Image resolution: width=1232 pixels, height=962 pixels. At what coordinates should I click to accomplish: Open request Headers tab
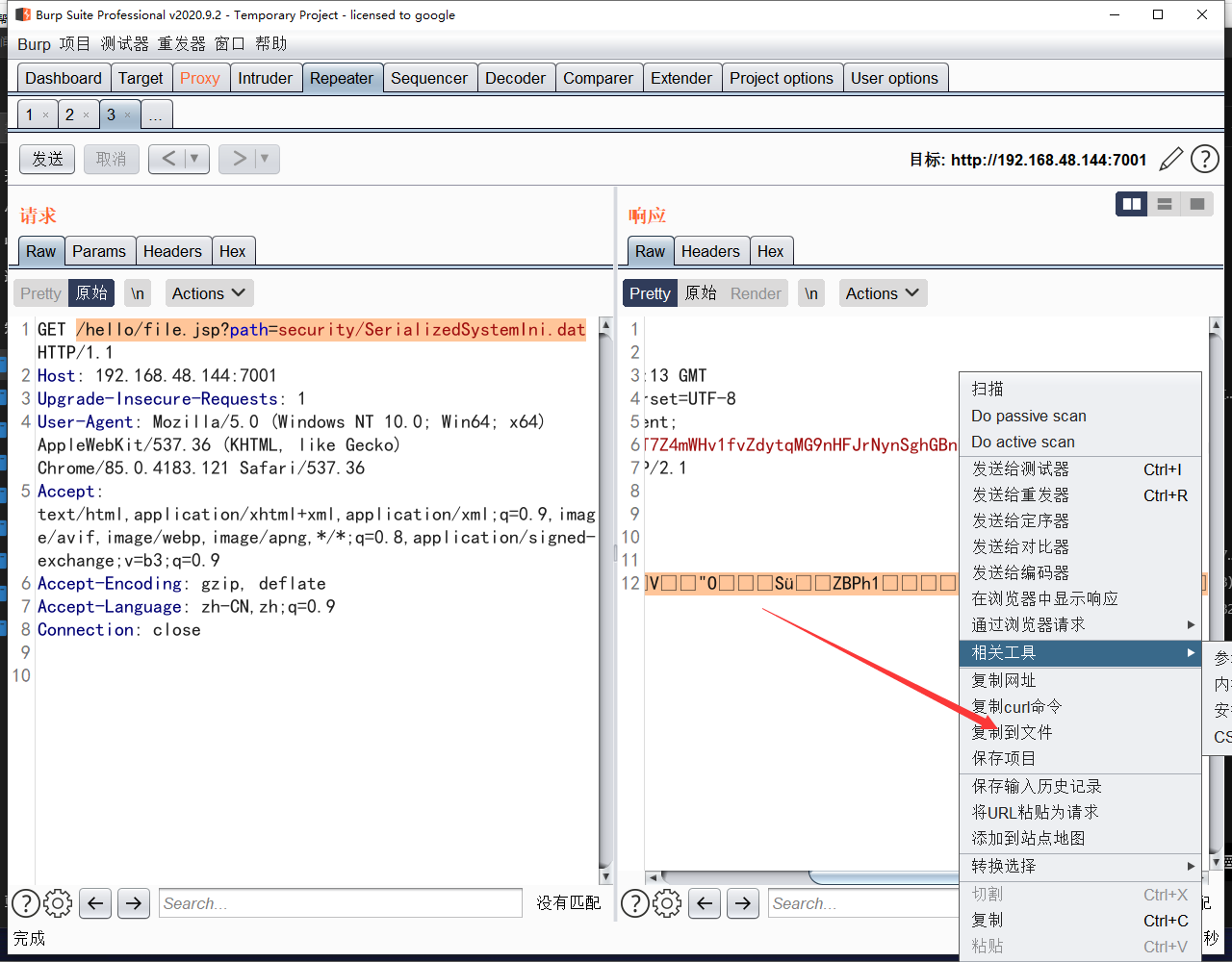tap(172, 251)
